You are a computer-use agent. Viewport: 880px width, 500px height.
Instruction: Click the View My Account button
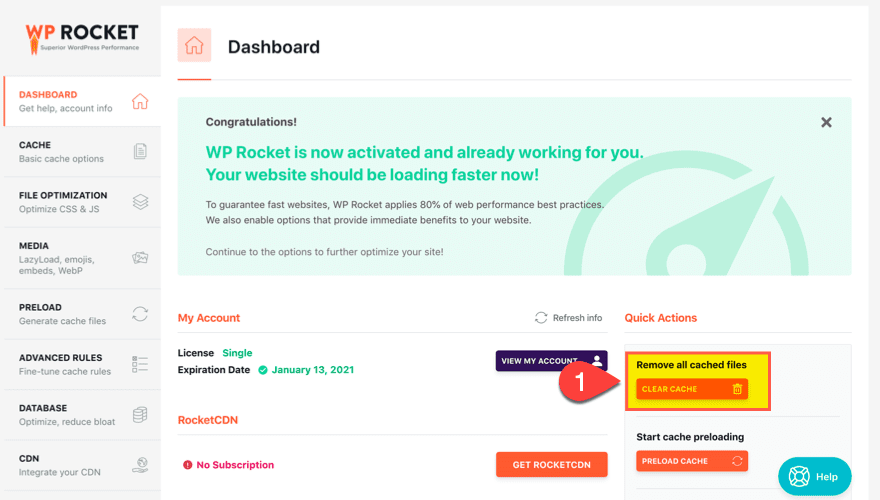point(551,361)
